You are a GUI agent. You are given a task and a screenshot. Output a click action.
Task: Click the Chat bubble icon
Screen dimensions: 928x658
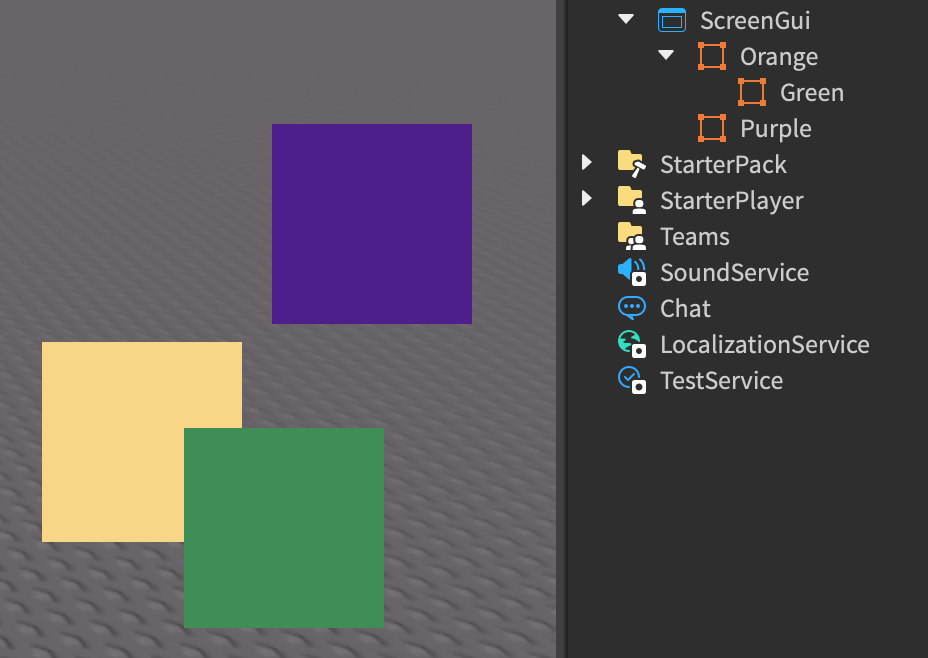(x=631, y=308)
